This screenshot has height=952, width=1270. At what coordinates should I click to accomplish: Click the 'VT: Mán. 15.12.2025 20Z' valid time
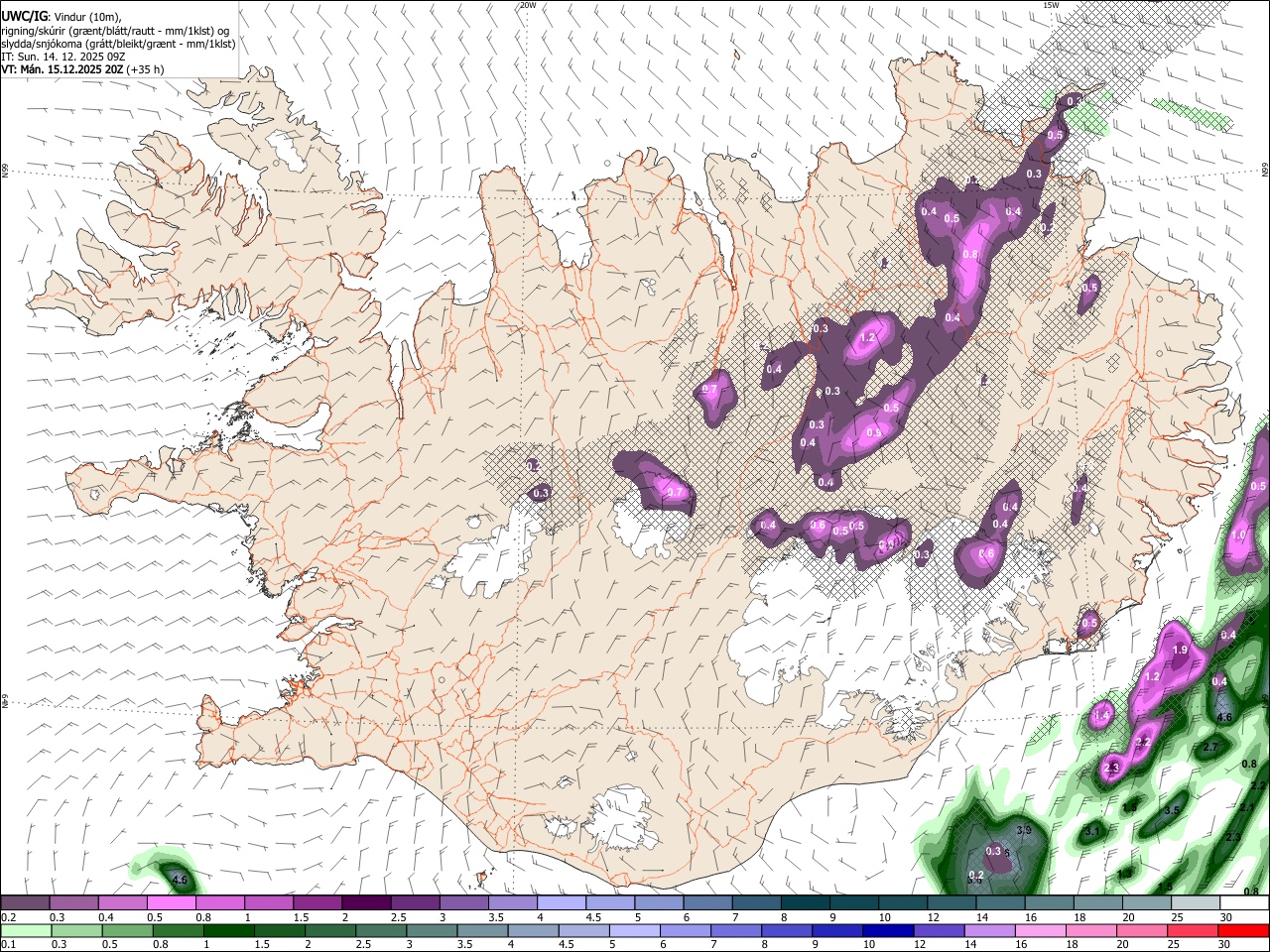click(62, 69)
